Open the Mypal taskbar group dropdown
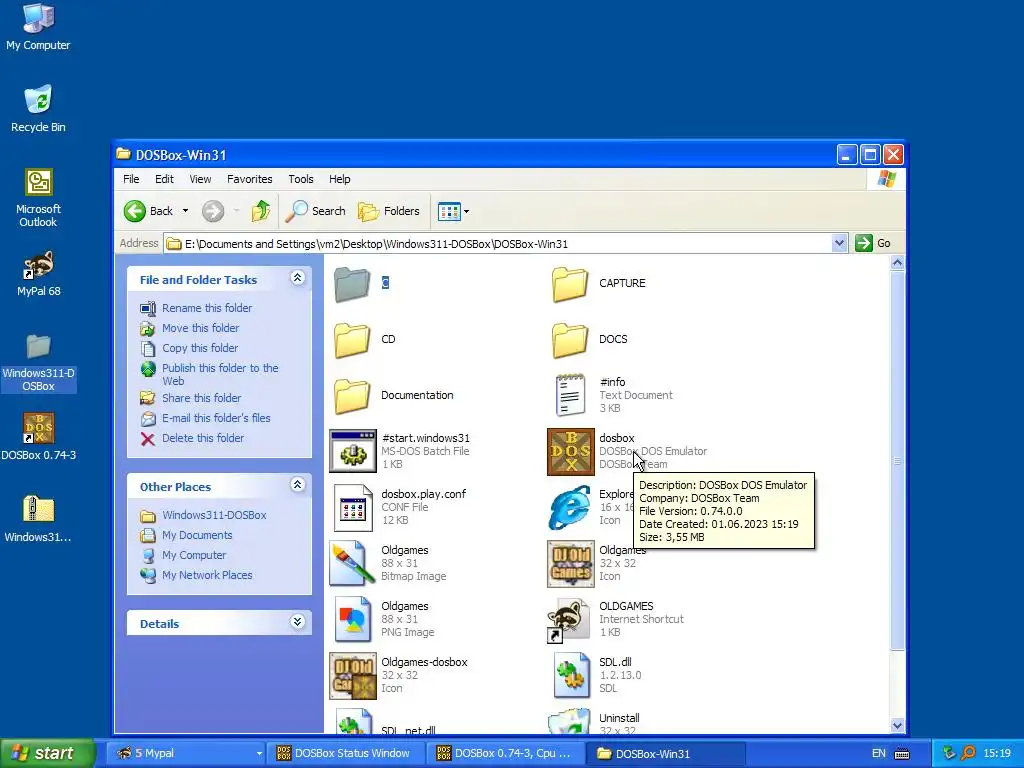 (x=259, y=754)
